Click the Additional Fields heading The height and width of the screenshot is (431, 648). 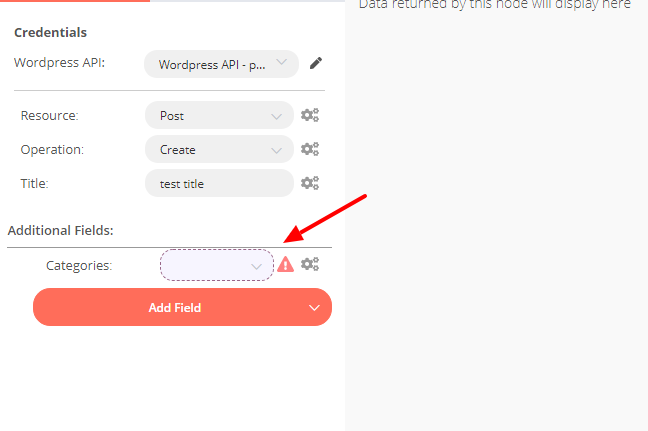(x=60, y=230)
